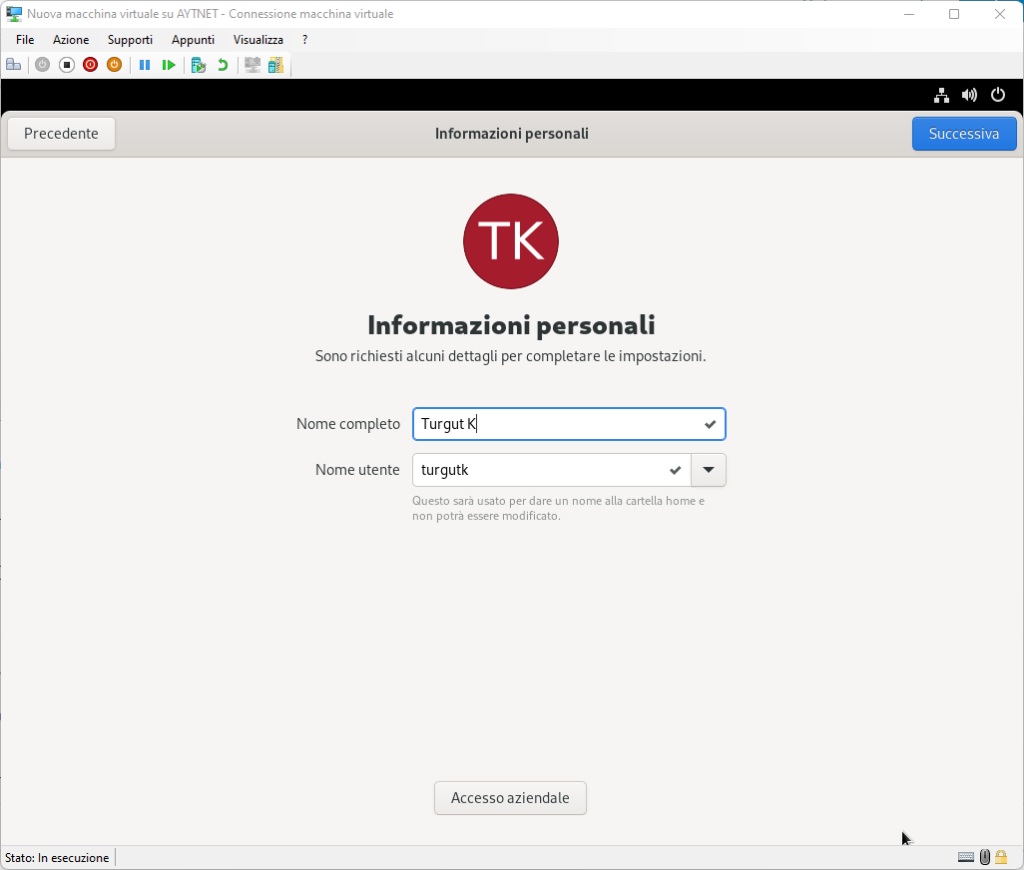Click the volume speaker icon in top bar
This screenshot has width=1024, height=870.
pos(969,95)
